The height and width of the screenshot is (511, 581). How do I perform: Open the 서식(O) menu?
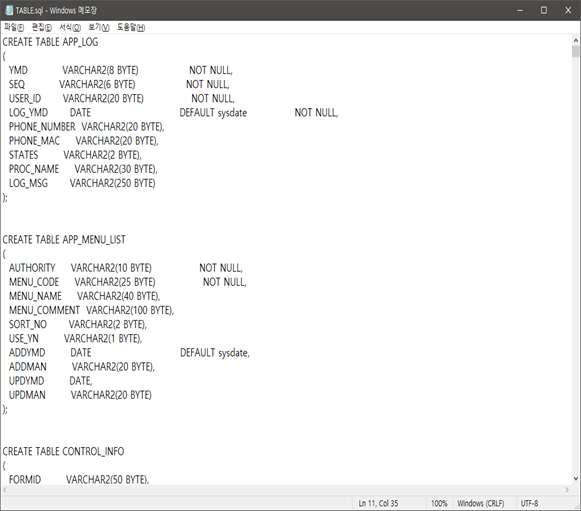pos(70,27)
